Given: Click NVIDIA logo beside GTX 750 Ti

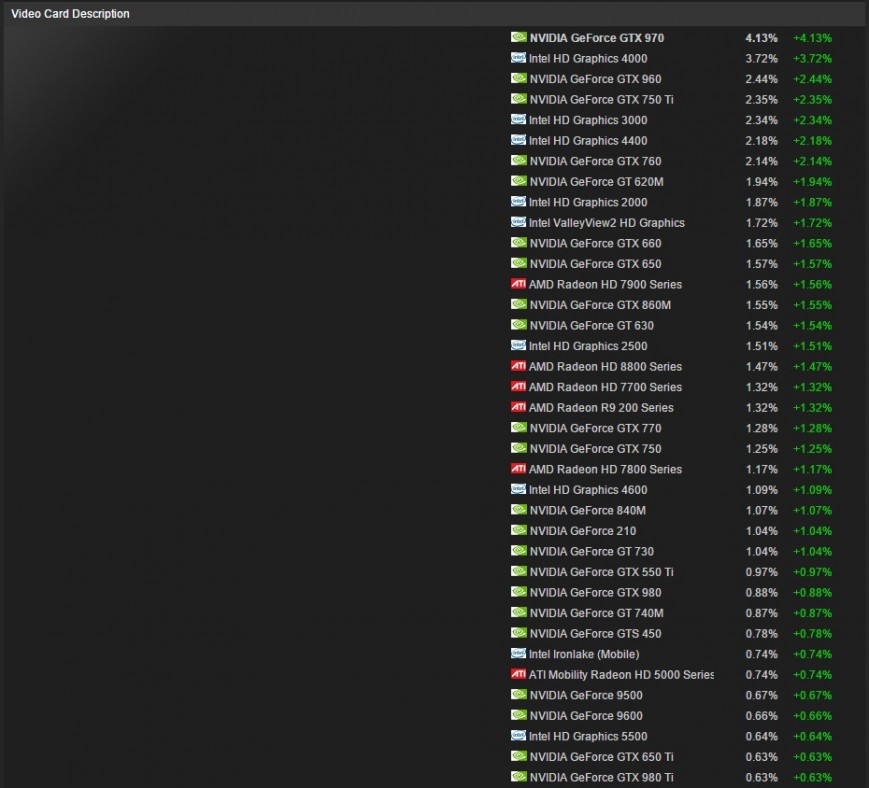Looking at the screenshot, I should click(518, 99).
